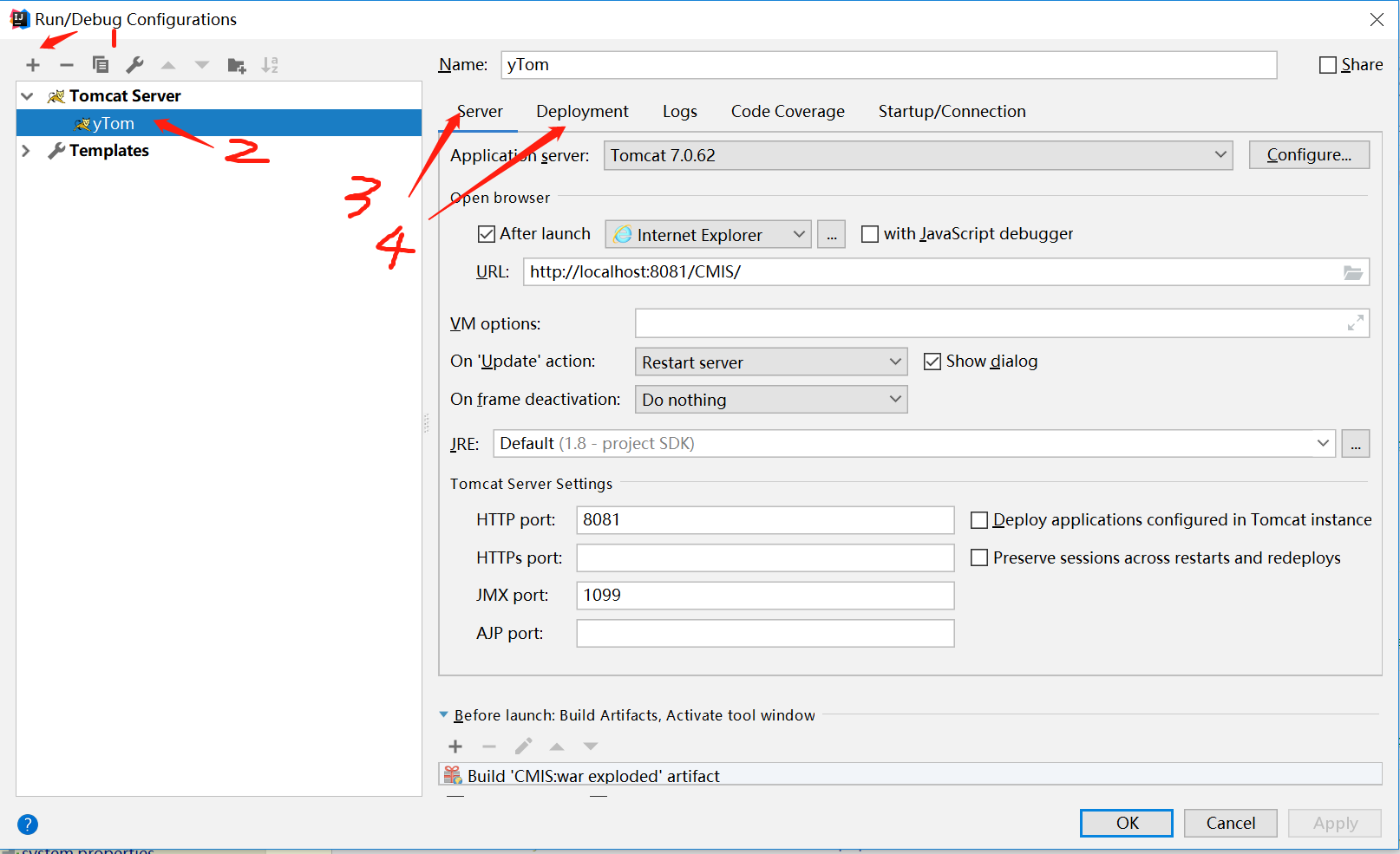Click the AJP port field
The image size is (1400, 854).
click(x=765, y=634)
